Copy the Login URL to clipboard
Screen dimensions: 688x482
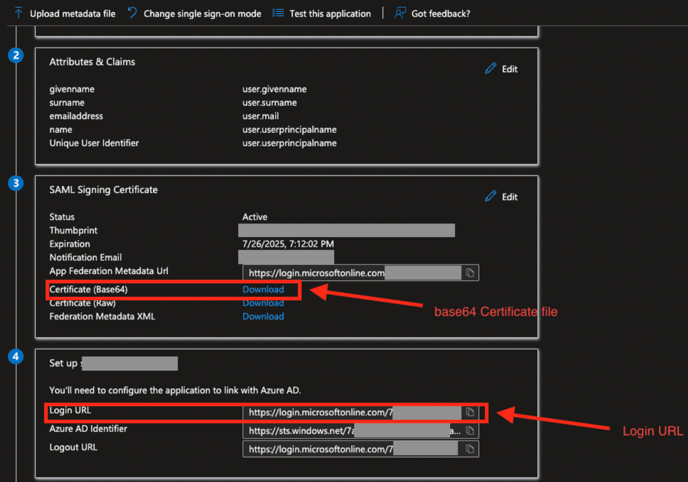click(470, 412)
